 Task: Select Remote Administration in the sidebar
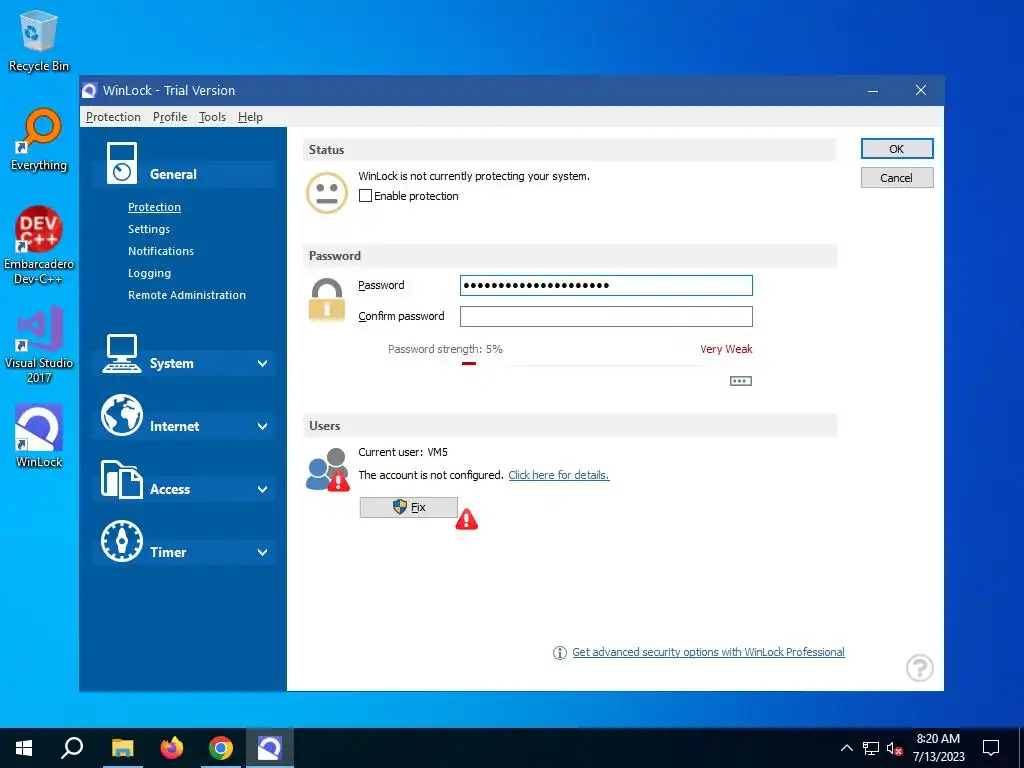pyautogui.click(x=187, y=295)
